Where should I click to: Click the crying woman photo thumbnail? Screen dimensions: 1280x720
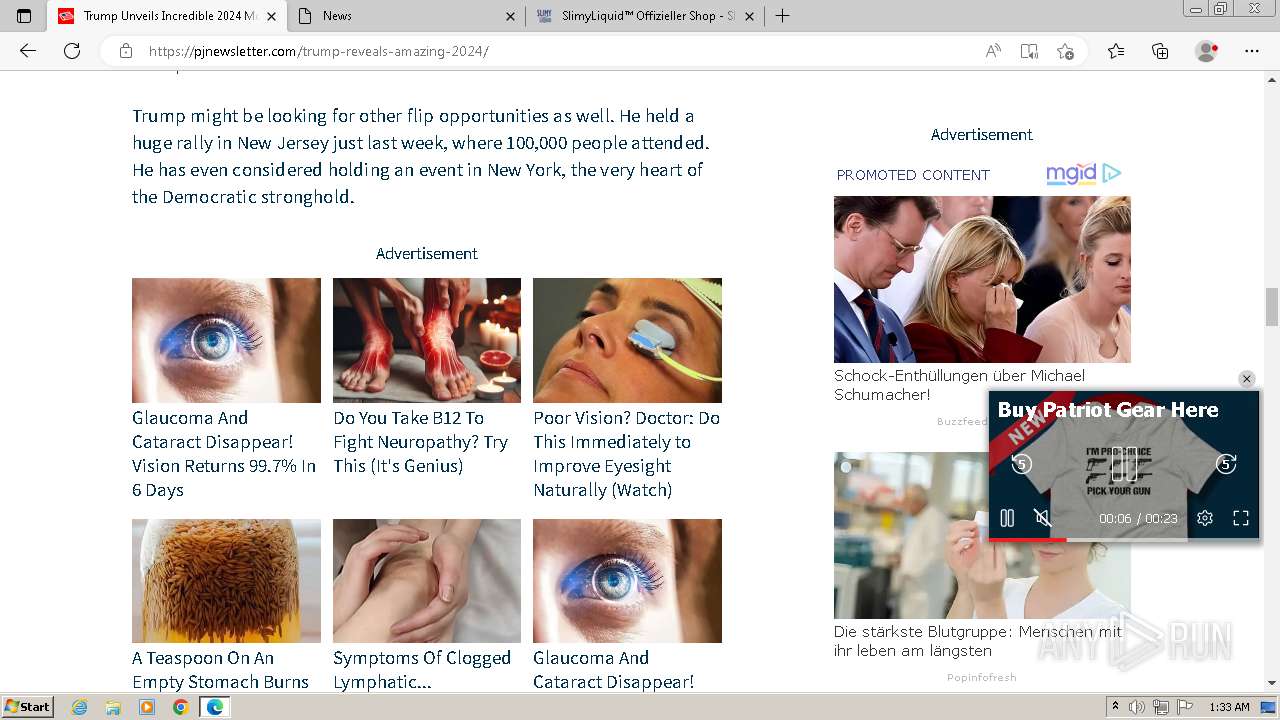pos(982,279)
